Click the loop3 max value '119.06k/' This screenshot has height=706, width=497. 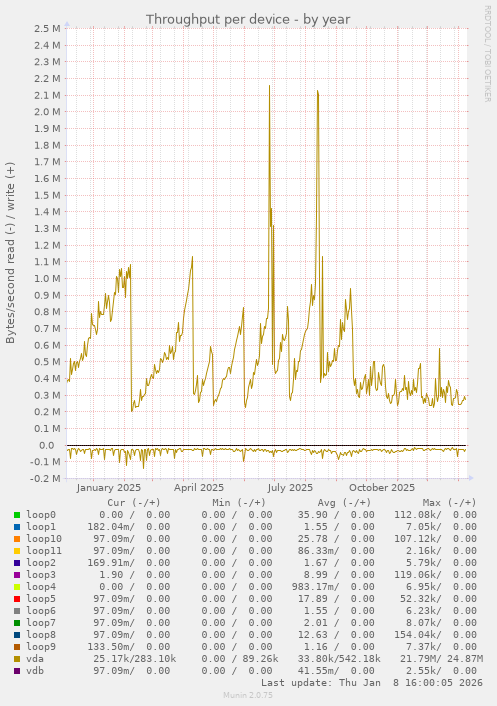(418, 575)
